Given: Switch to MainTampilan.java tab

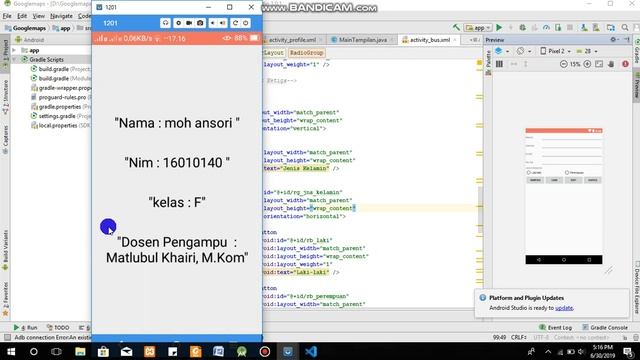Looking at the screenshot, I should pos(362,40).
